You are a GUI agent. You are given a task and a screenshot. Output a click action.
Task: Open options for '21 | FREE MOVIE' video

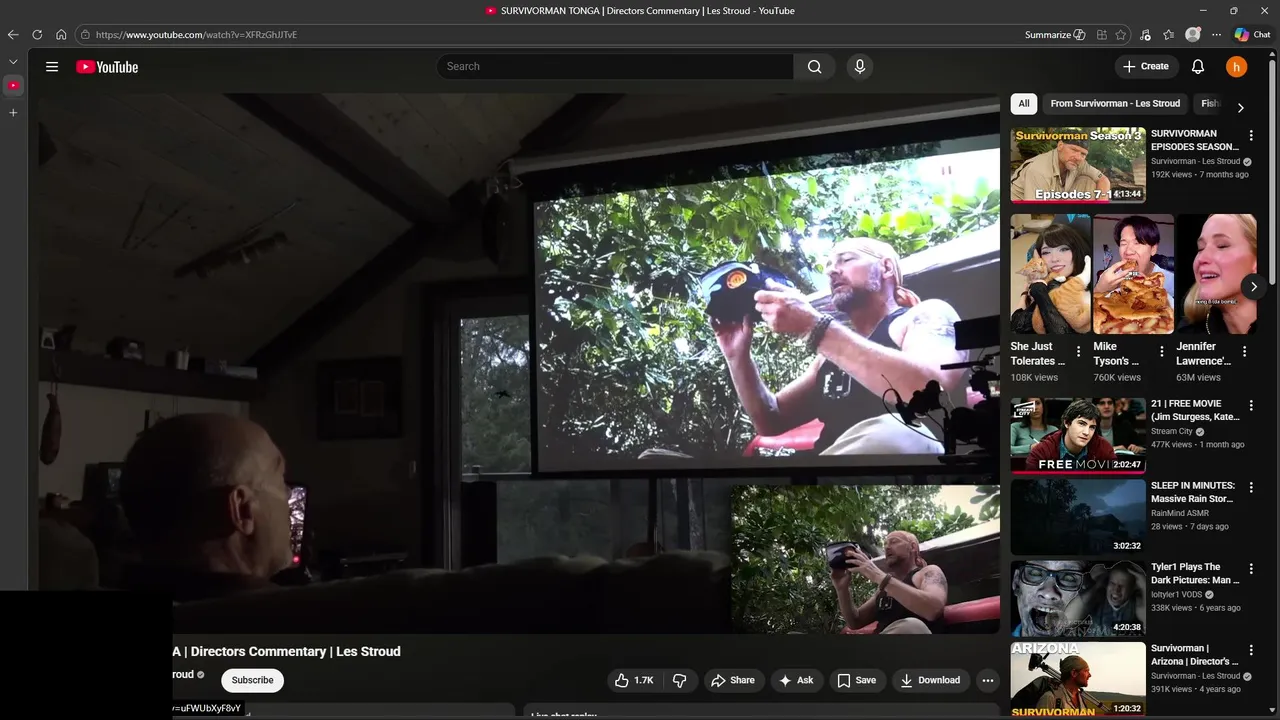click(1251, 405)
